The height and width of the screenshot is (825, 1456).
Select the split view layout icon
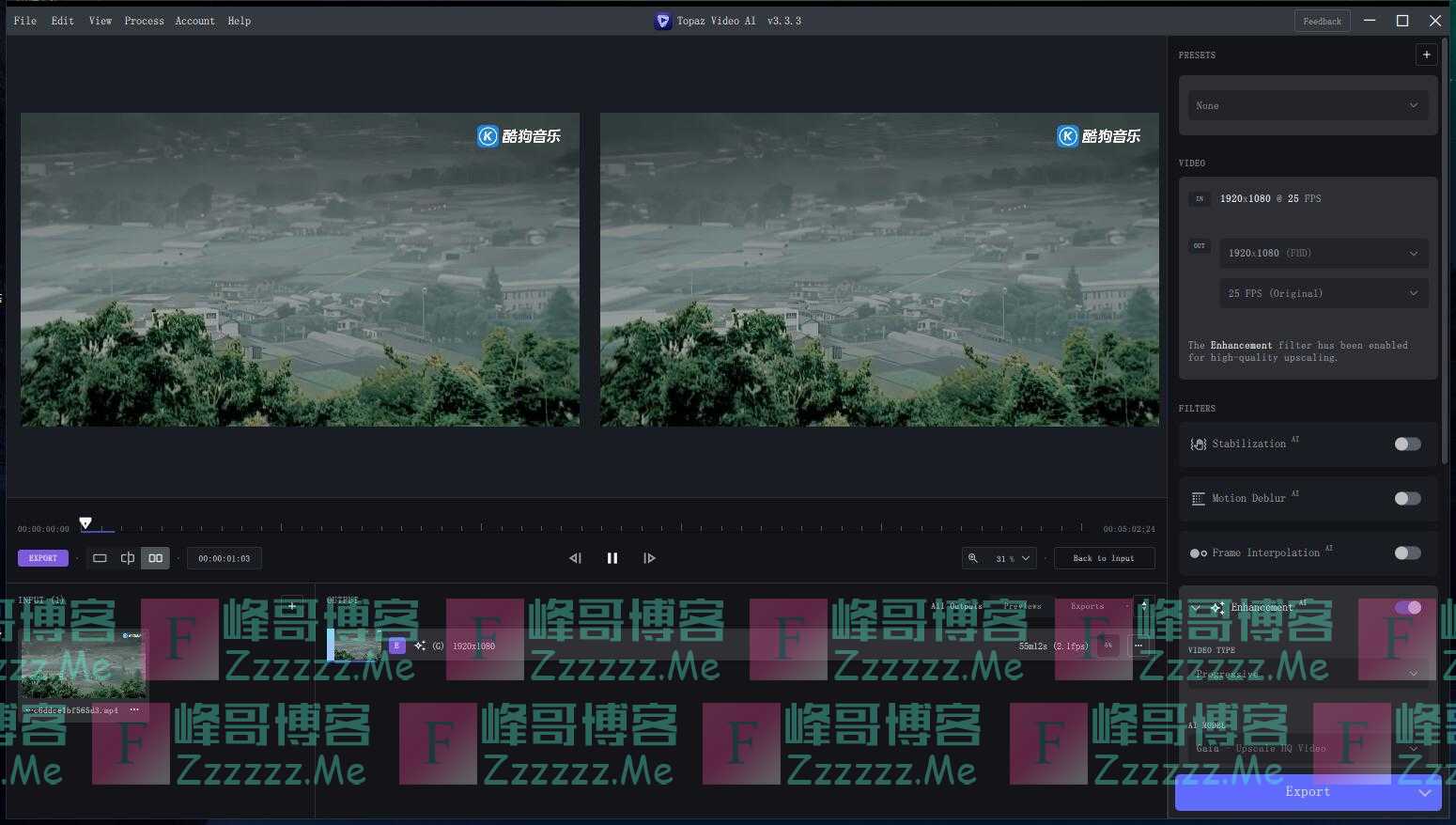click(x=128, y=558)
